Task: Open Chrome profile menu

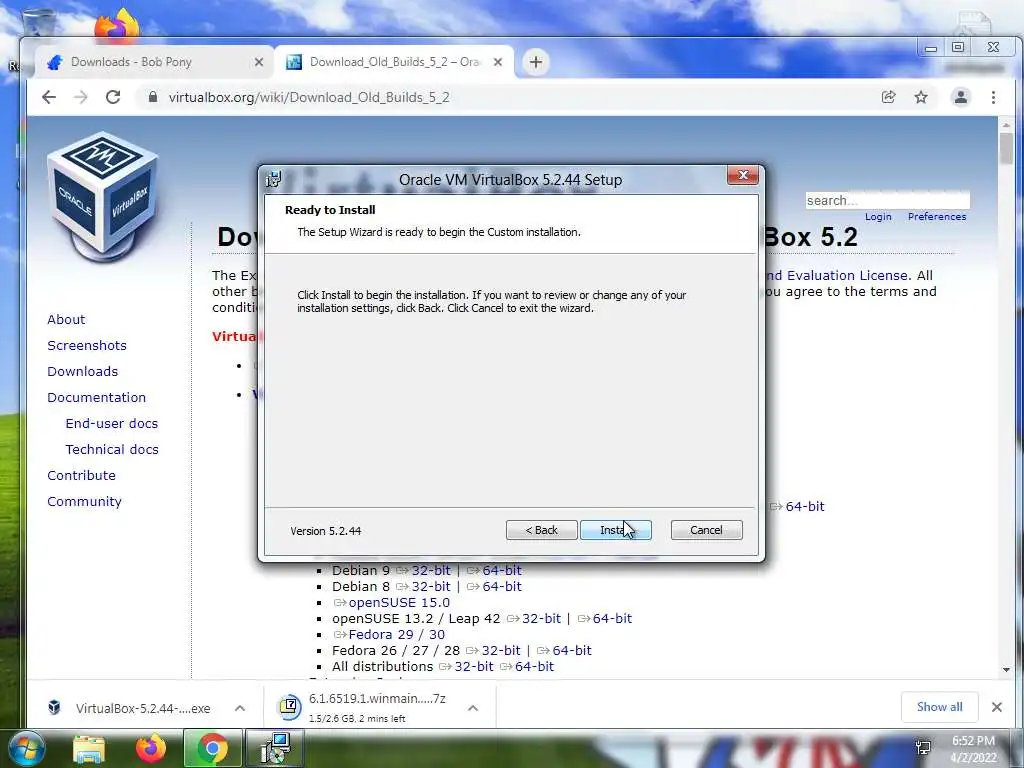Action: click(961, 97)
